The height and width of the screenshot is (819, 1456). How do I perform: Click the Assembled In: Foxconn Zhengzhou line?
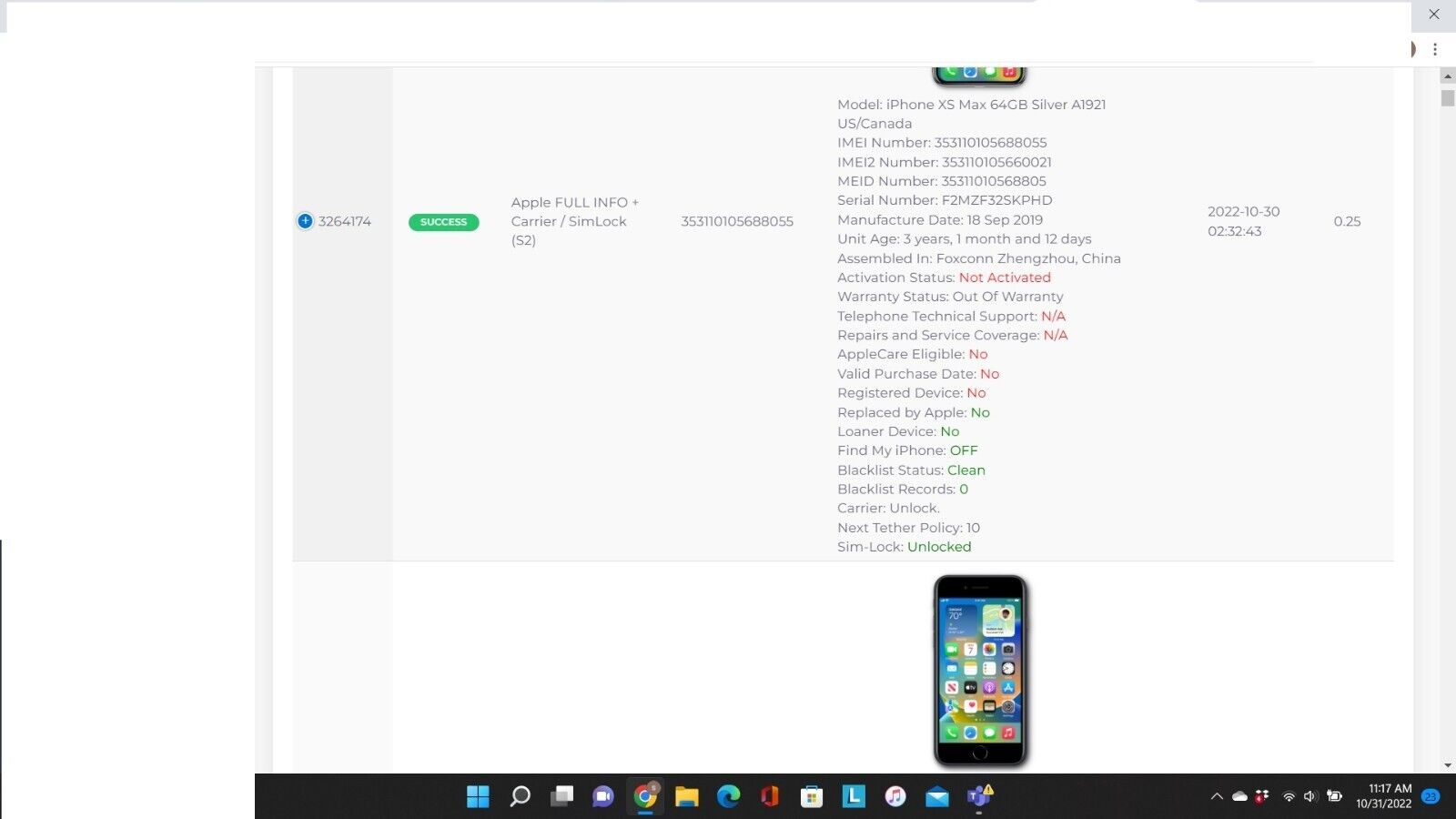[979, 258]
